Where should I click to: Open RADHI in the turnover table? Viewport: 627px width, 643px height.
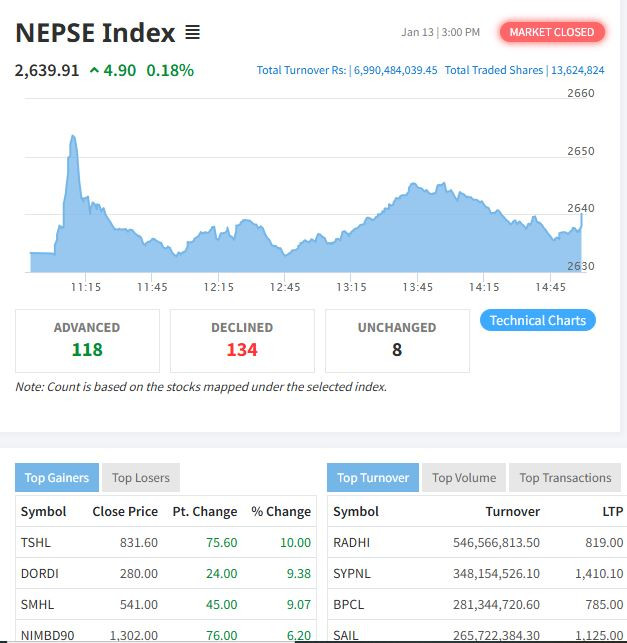[x=351, y=542]
